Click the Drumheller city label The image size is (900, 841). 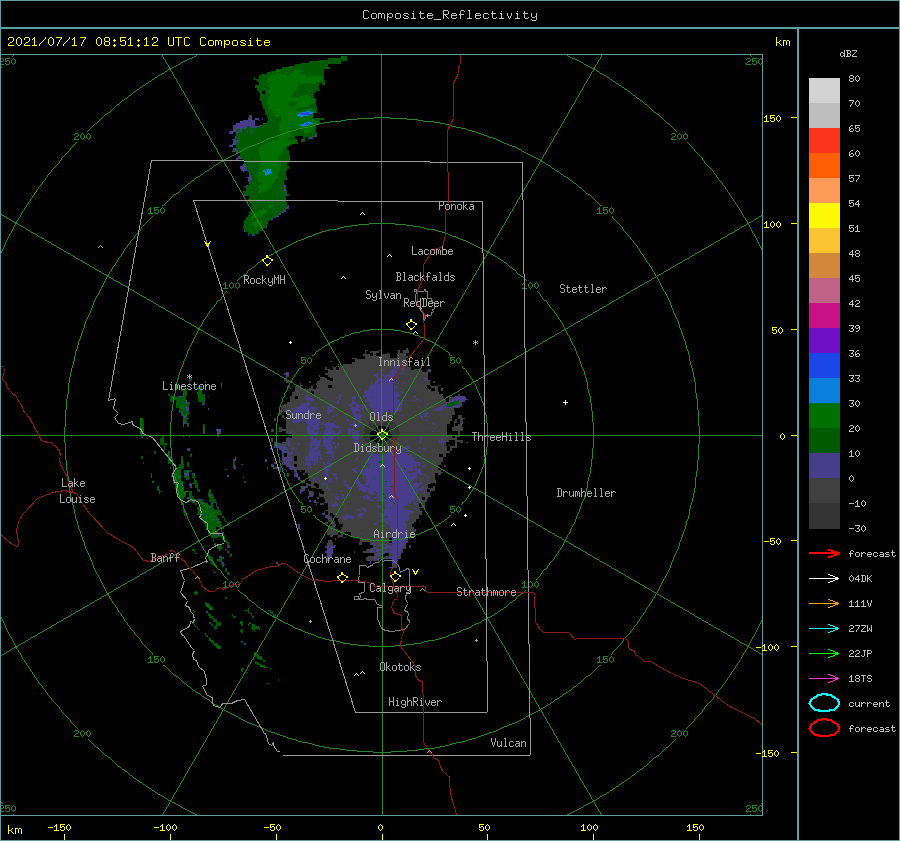(x=586, y=493)
